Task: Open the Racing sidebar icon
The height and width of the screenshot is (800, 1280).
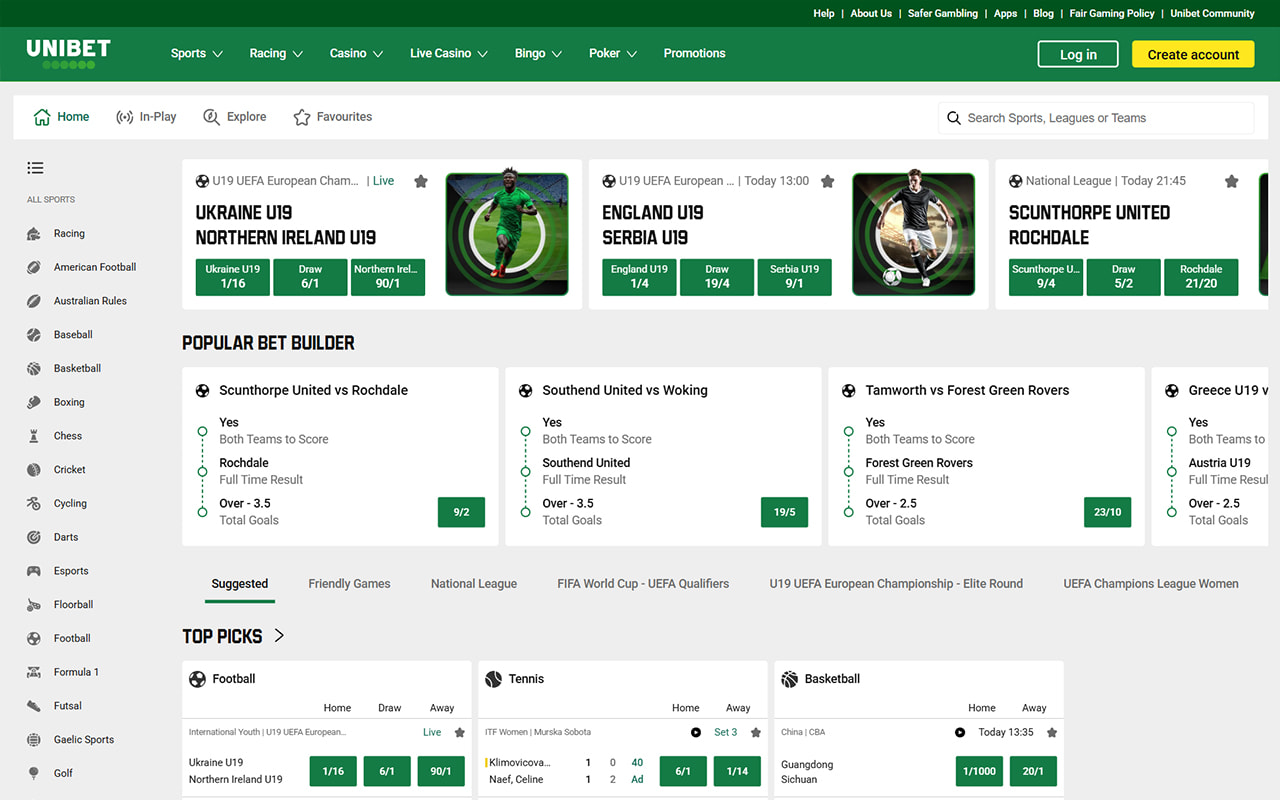Action: [x=34, y=234]
